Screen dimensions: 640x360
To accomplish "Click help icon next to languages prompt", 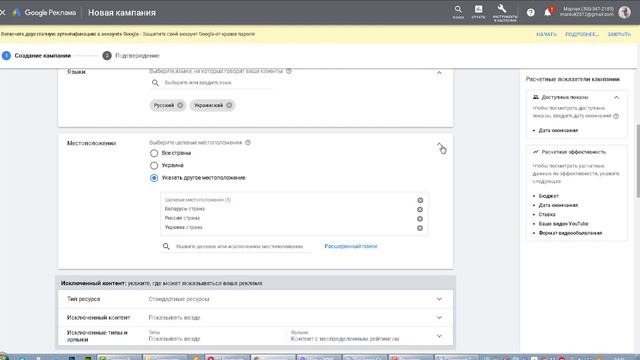I will pos(289,71).
